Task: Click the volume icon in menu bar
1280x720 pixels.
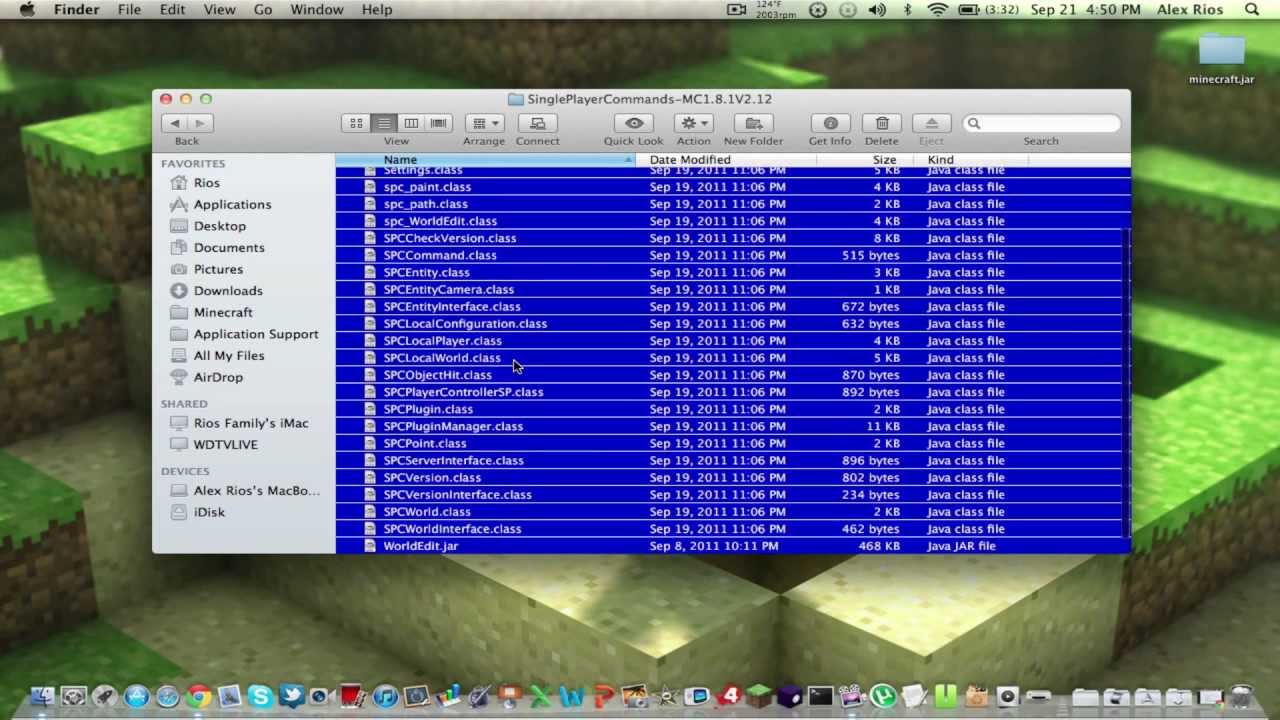Action: (877, 10)
